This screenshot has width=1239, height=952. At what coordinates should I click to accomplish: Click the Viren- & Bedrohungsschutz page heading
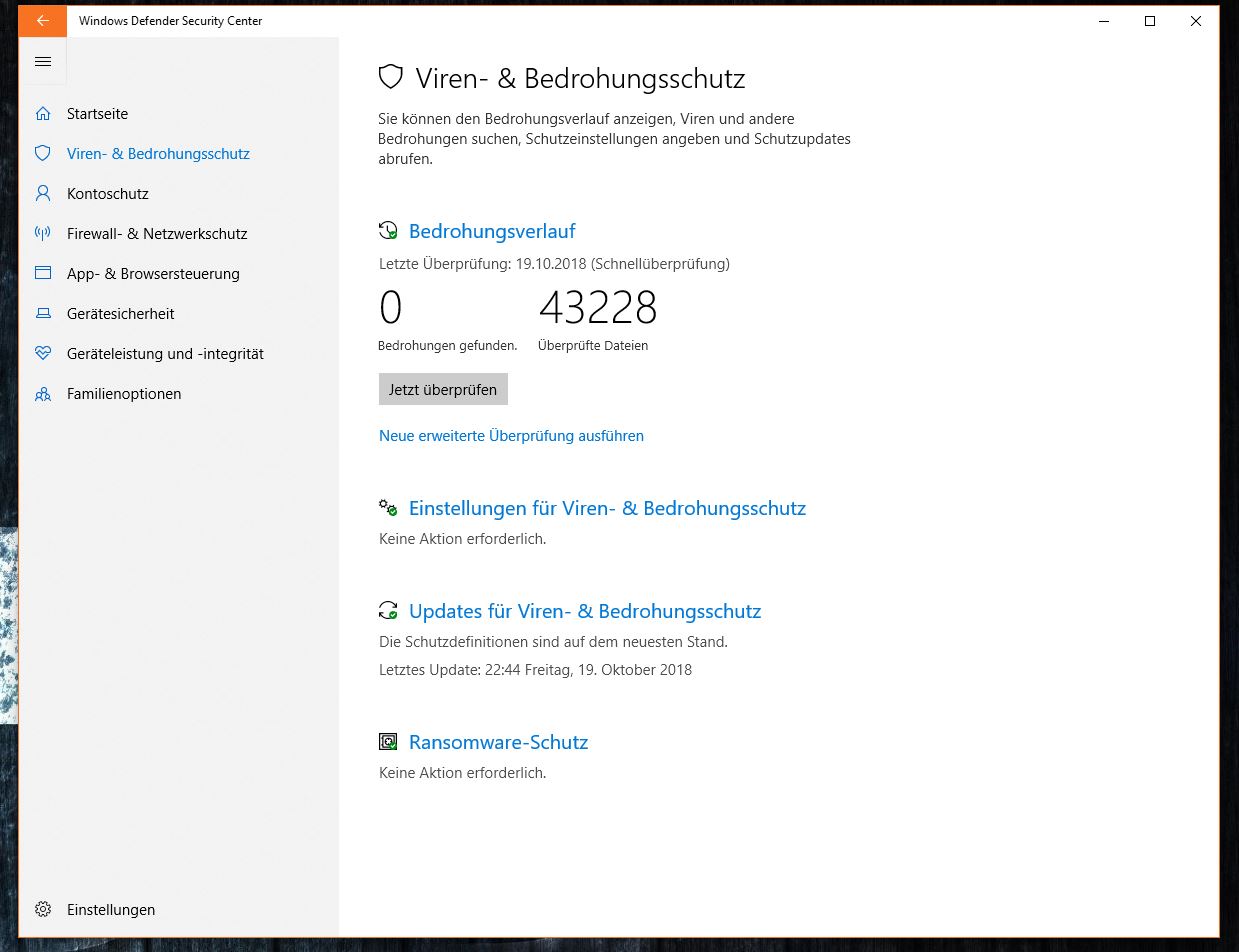pos(580,78)
